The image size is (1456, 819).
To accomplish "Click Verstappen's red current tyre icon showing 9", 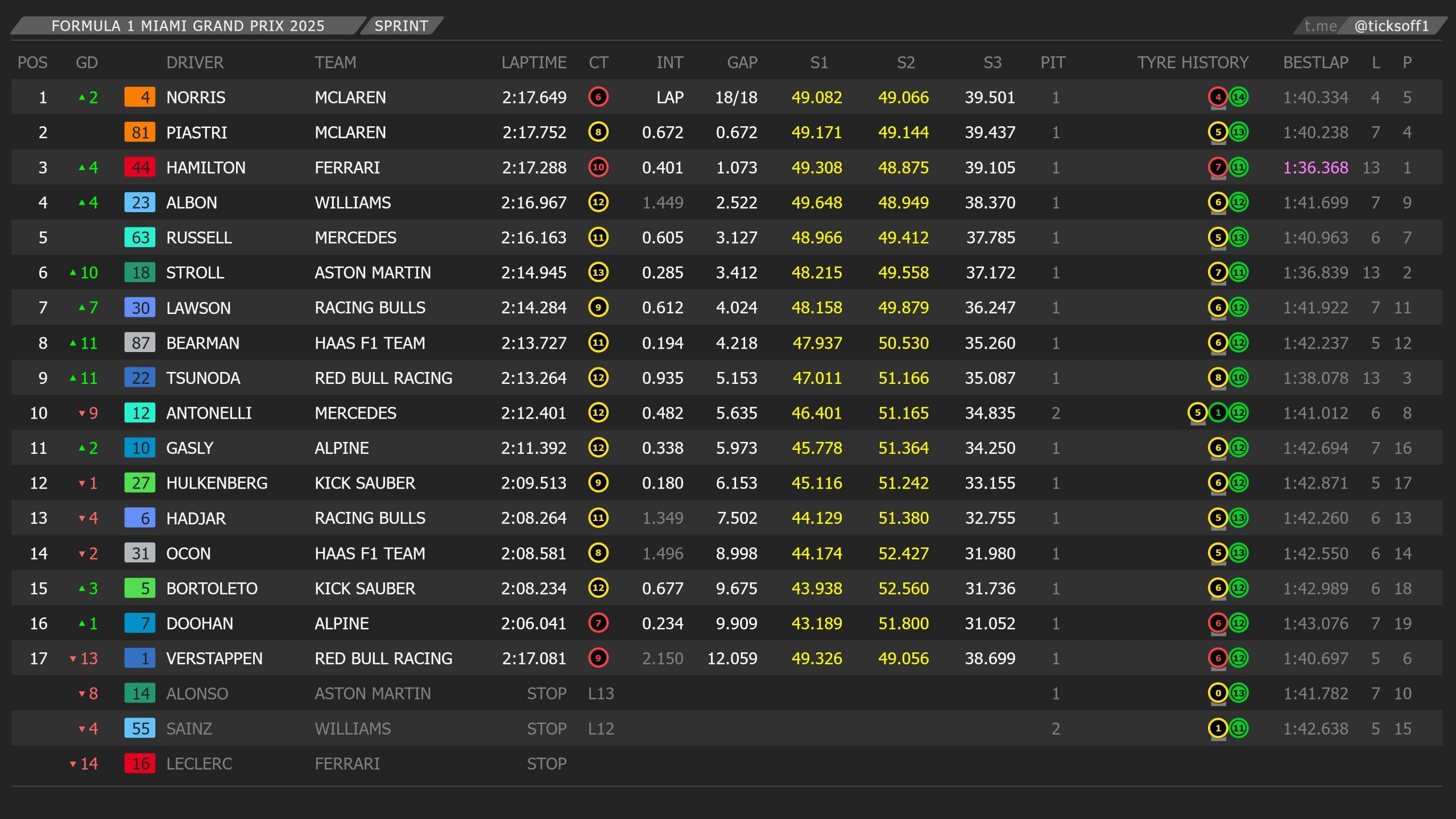I will [x=598, y=658].
